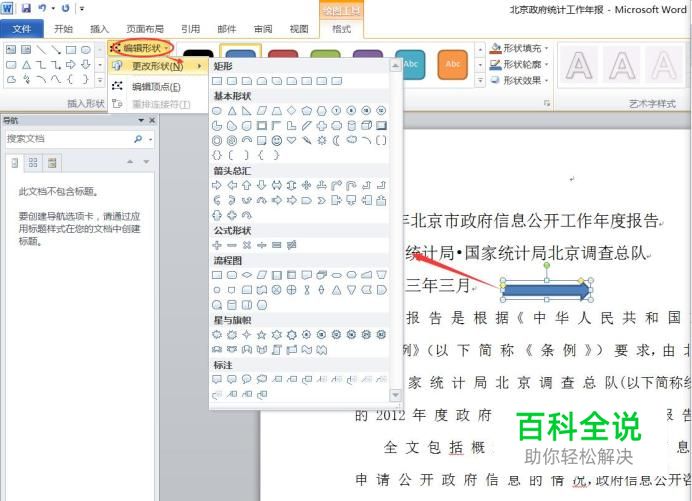Choose the cylinder (can) shape
Screen dimensions: 692x501
[x=352, y=125]
